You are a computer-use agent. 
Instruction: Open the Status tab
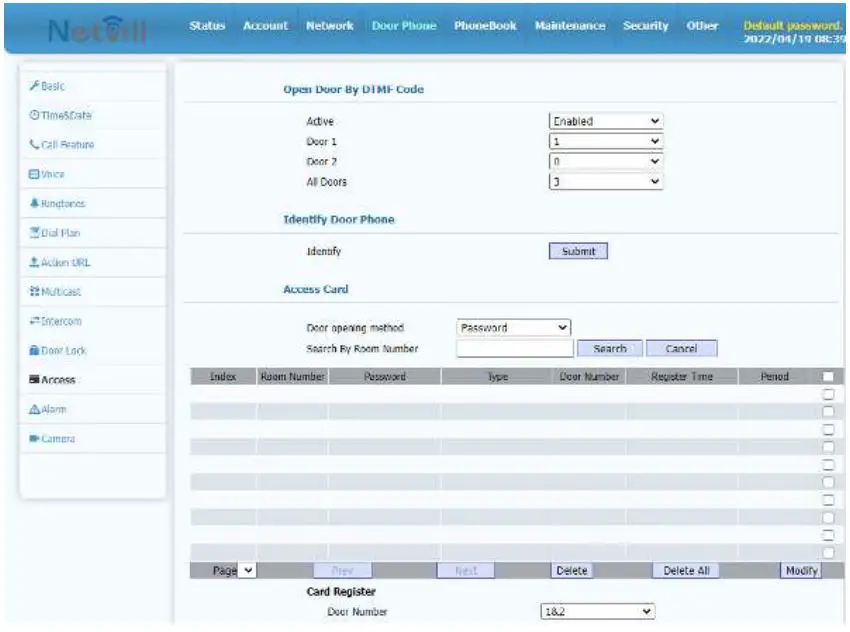click(207, 25)
